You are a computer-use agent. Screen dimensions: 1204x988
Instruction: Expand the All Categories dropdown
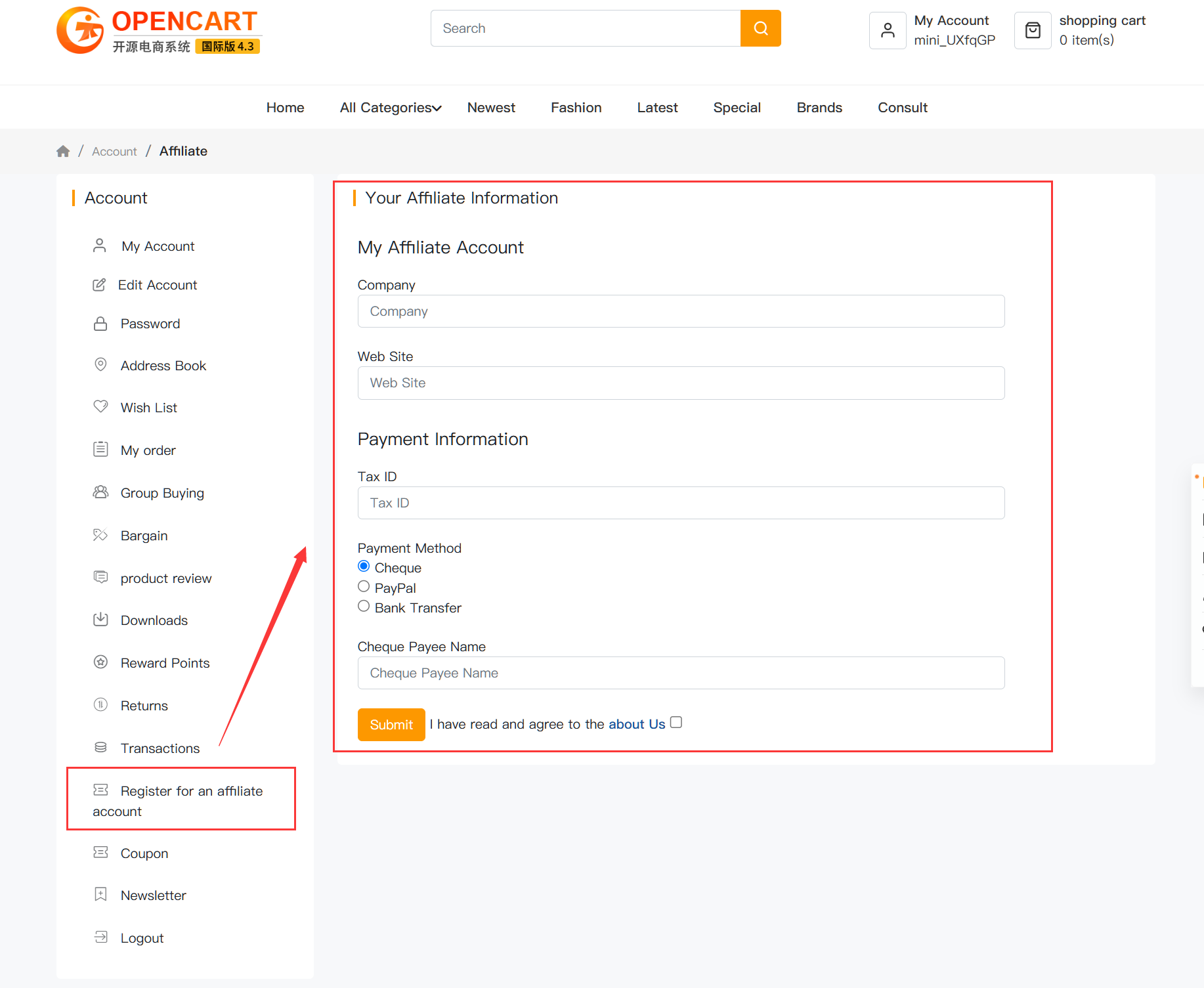coord(391,108)
